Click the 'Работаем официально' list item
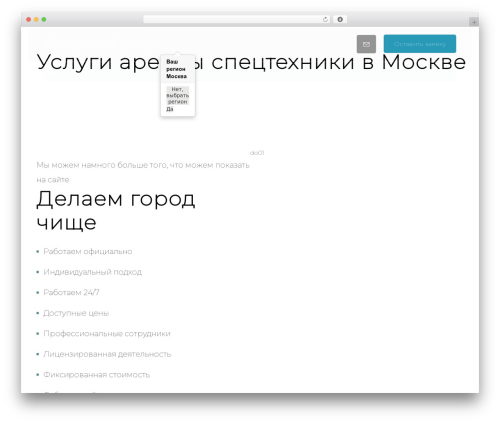500x423 pixels. pos(88,252)
